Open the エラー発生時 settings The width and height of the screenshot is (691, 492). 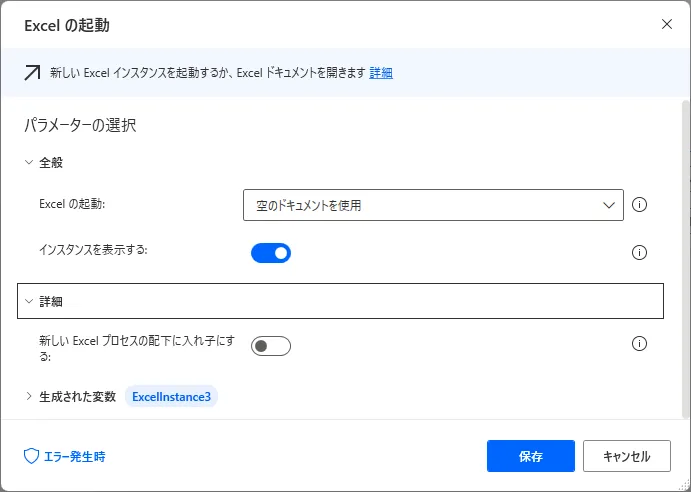click(73, 456)
